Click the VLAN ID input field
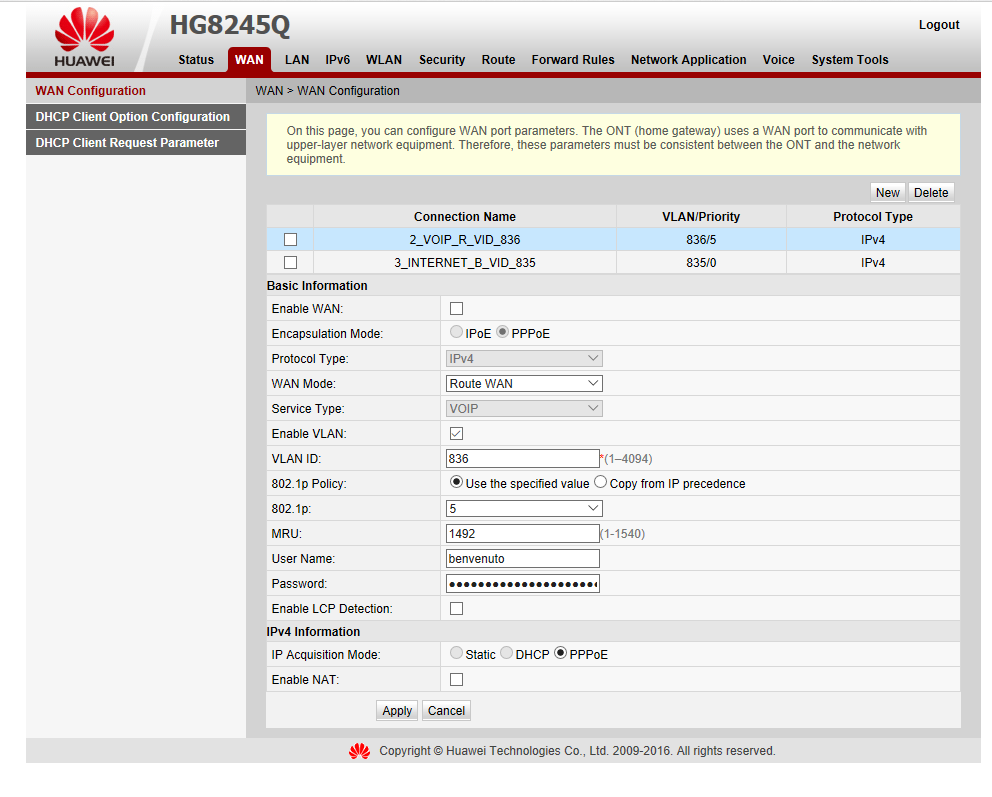992x797 pixels. [x=523, y=459]
